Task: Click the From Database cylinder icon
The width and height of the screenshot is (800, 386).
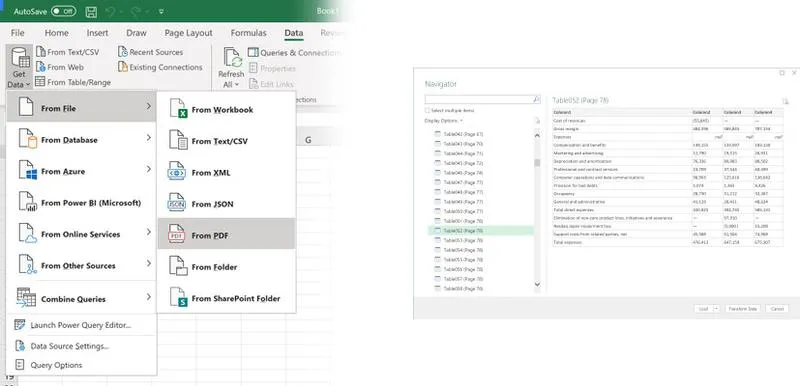Action: point(27,139)
